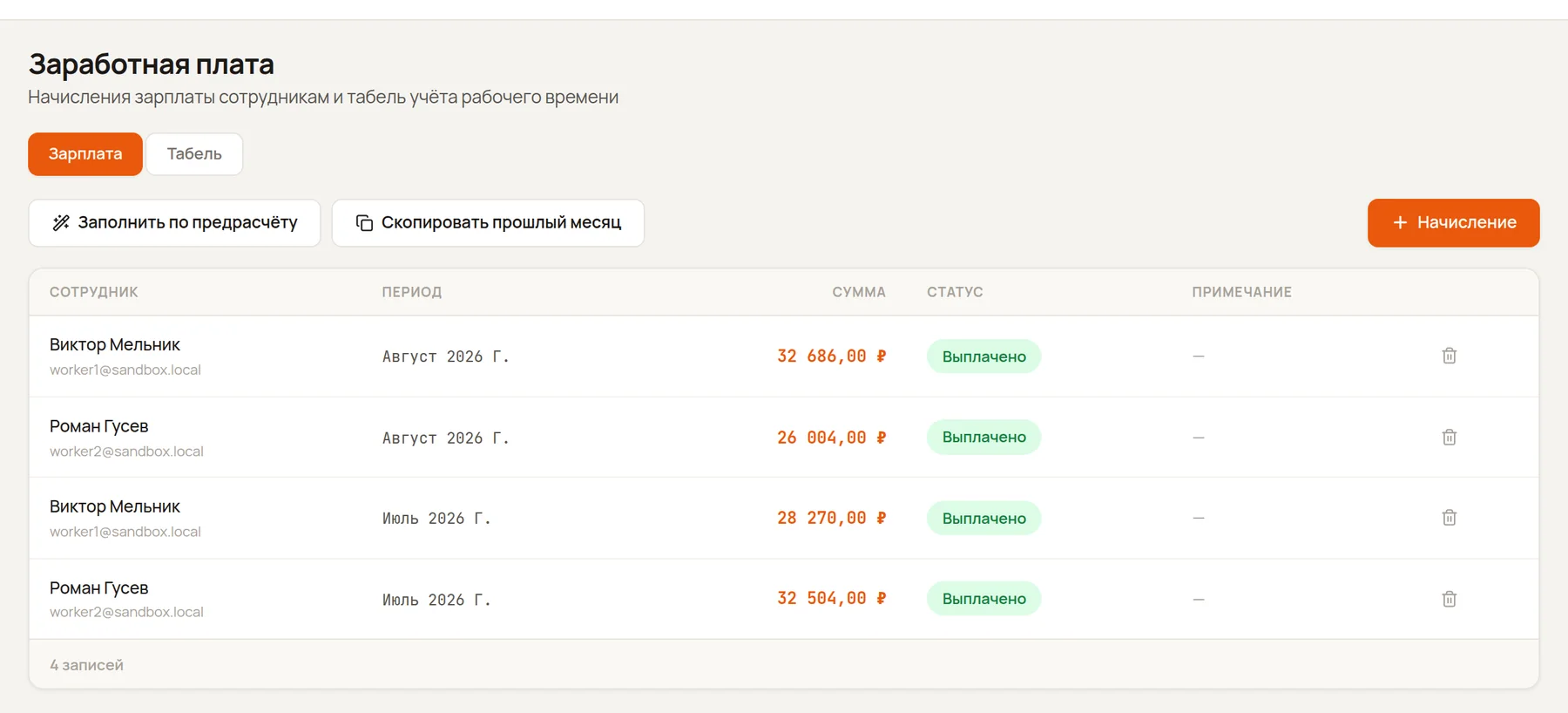Click Июль 2026 г. period for Роман Гусев

(x=436, y=601)
